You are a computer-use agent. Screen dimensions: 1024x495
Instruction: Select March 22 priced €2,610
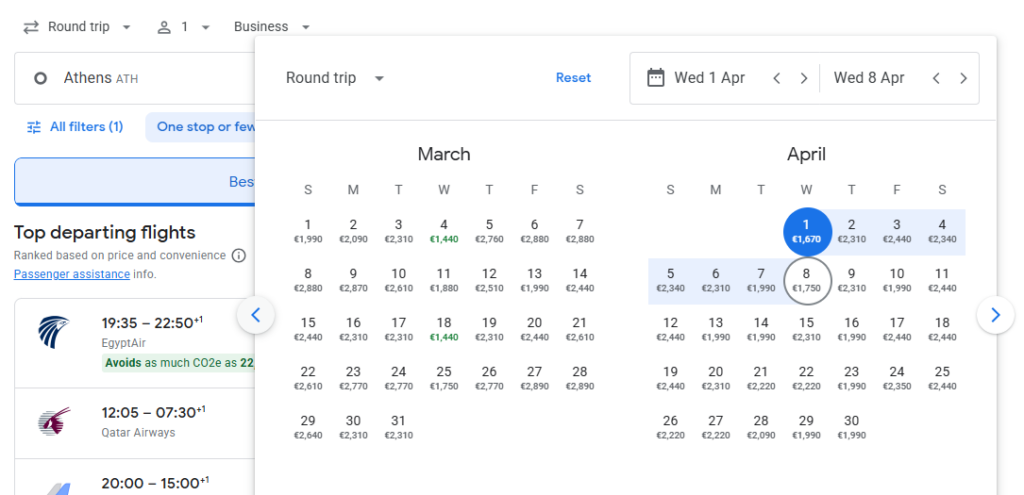coord(308,379)
